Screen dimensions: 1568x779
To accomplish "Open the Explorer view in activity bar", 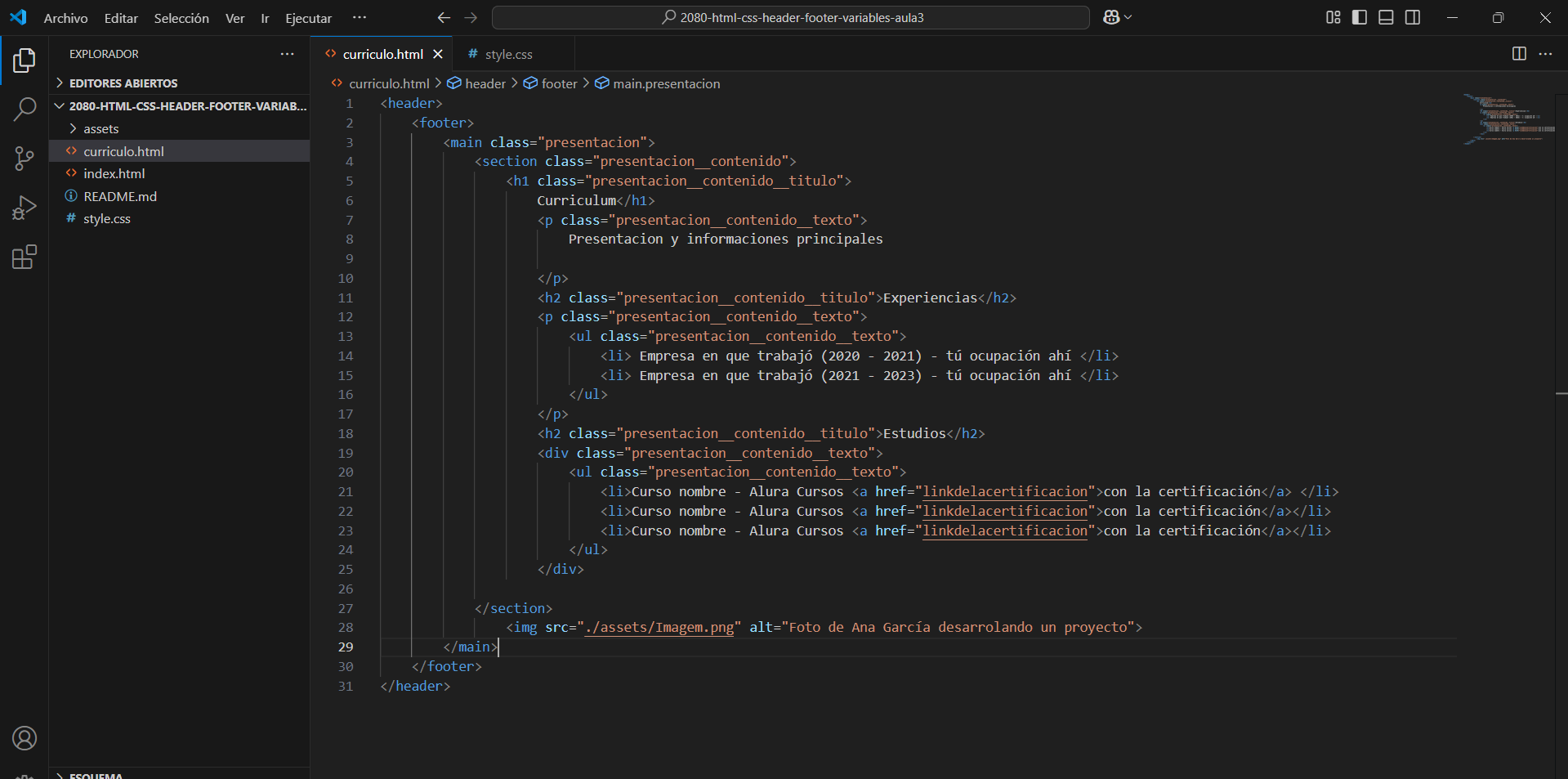I will pyautogui.click(x=25, y=60).
